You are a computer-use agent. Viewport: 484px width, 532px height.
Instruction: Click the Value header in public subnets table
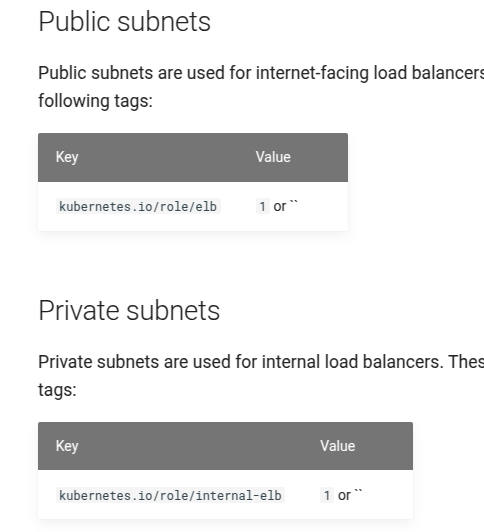273,157
